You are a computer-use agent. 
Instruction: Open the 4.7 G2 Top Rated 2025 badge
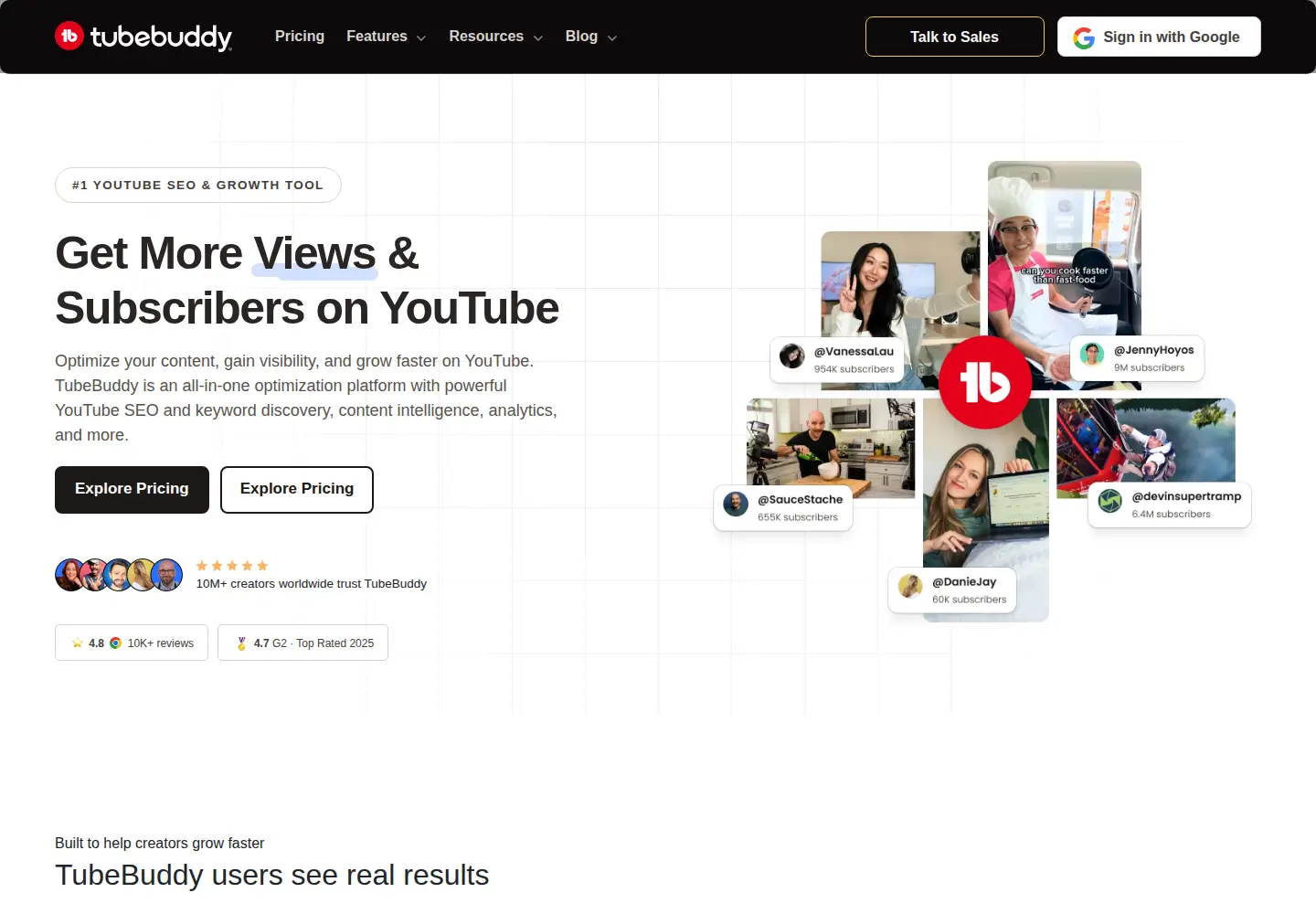tap(302, 643)
